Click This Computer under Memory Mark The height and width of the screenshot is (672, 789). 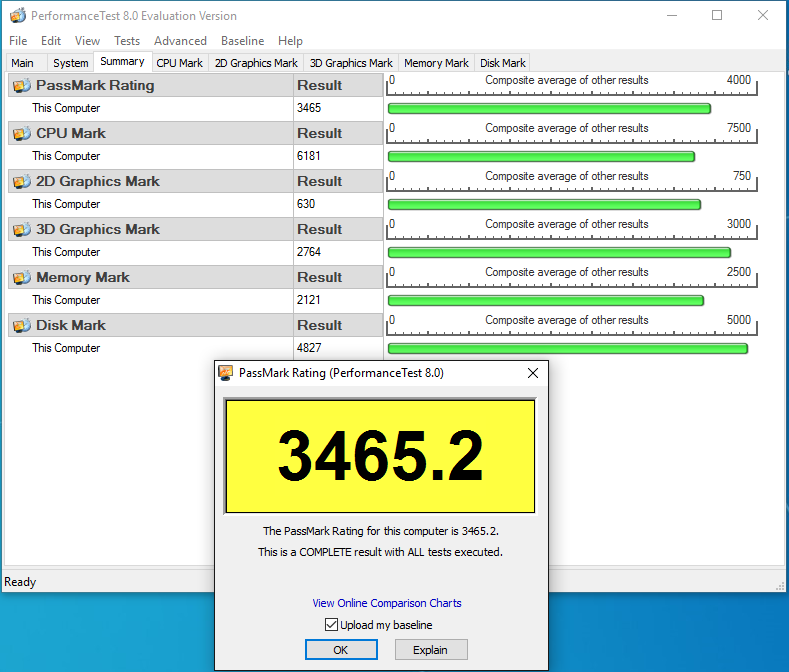(66, 300)
